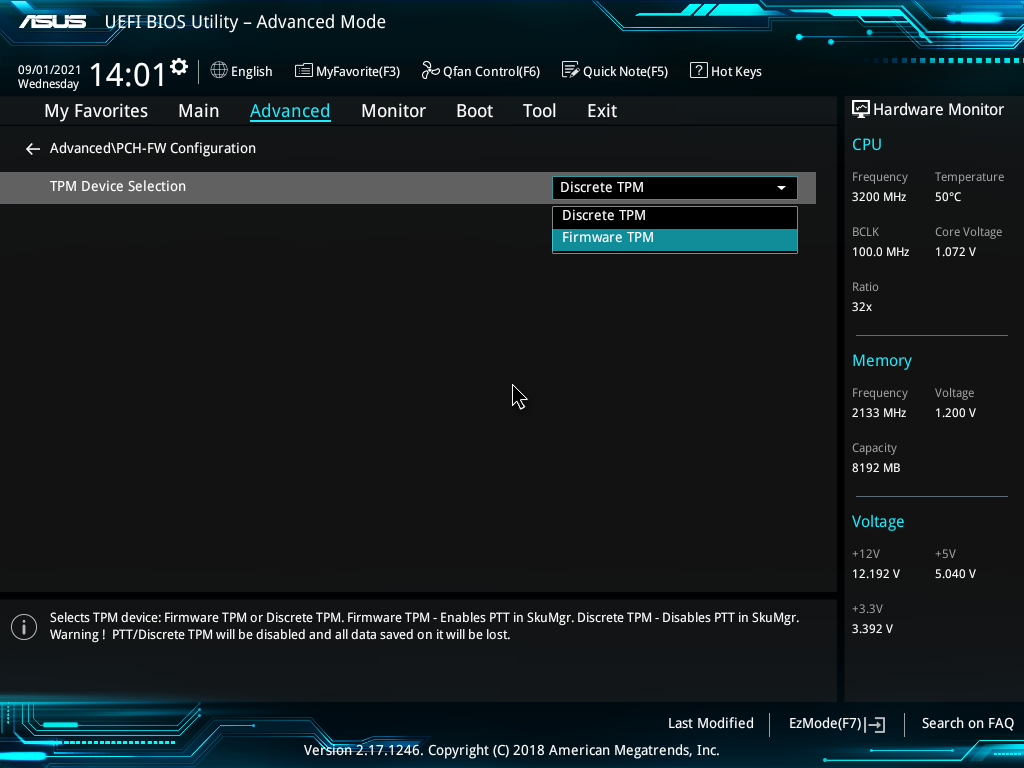Click the memory voltage 1.200 V

click(x=955, y=413)
